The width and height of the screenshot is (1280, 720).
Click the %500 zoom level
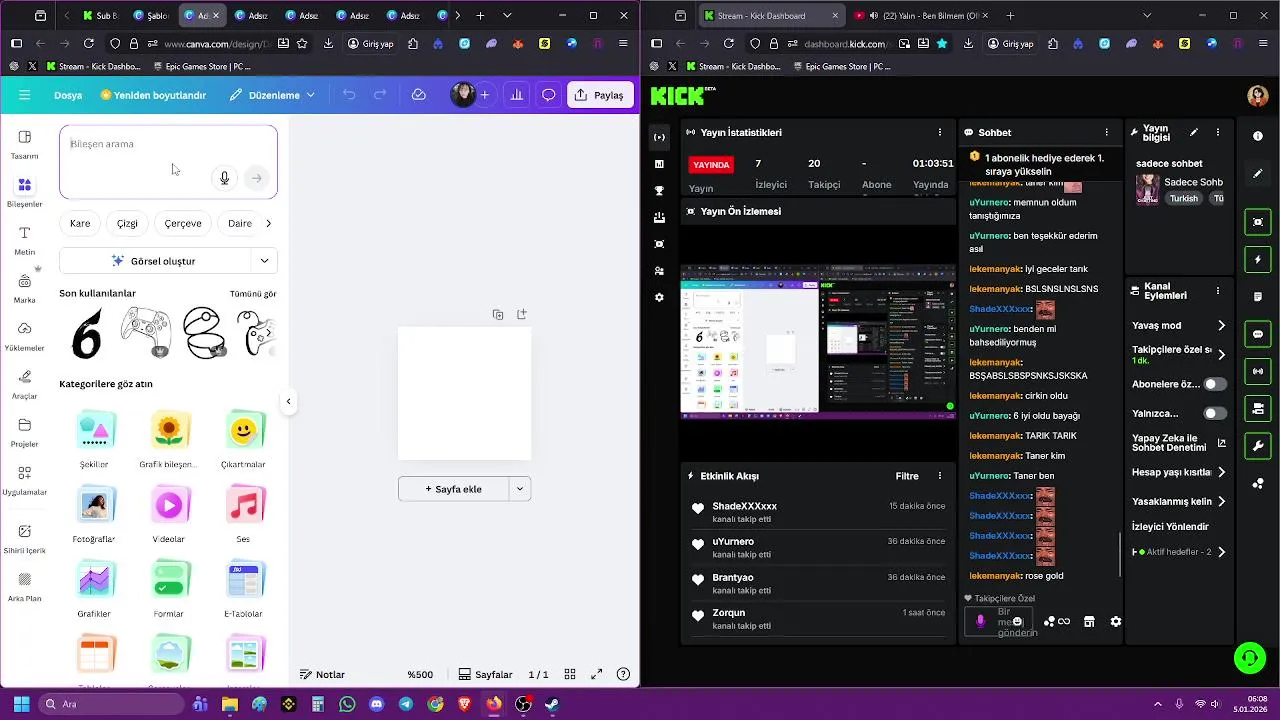click(420, 675)
